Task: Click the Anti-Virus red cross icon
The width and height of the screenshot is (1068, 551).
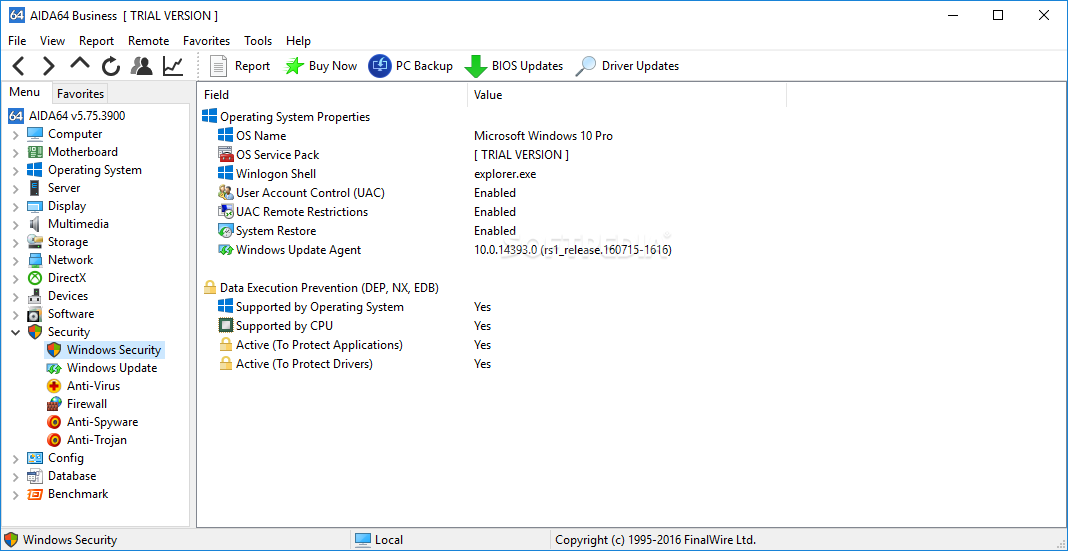Action: 54,386
